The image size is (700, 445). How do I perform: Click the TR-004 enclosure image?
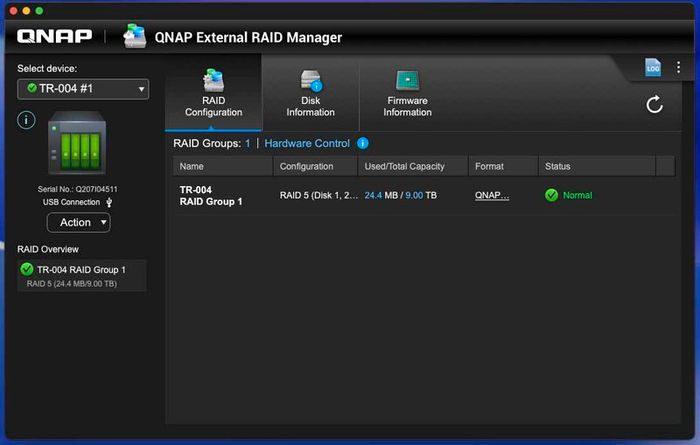(77, 143)
